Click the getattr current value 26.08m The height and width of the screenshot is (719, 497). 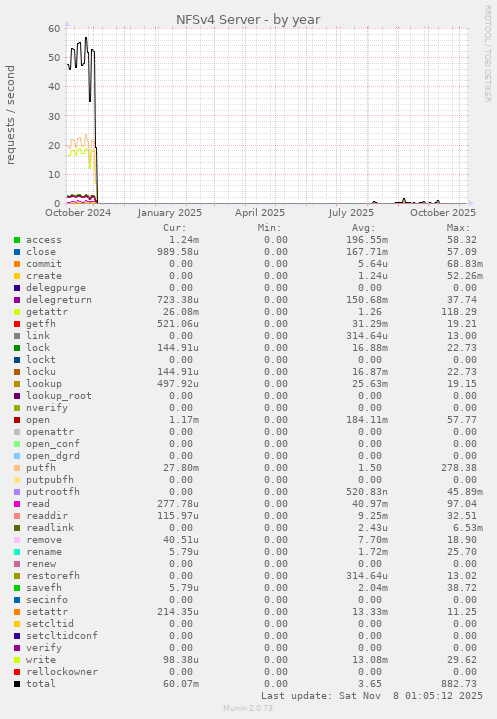[x=181, y=312]
